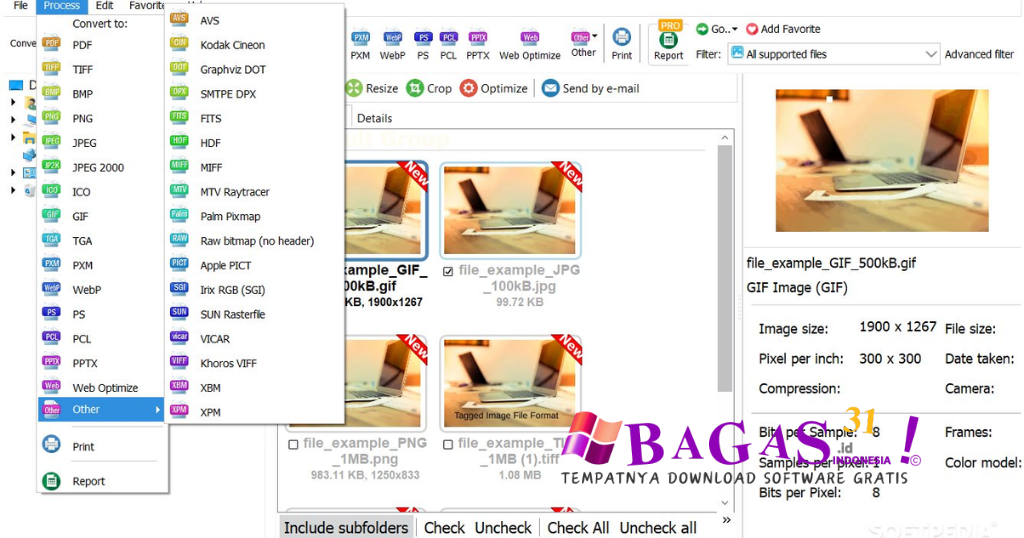1024x538 pixels.
Task: Open Web Optimize from the toolbar
Action: coord(530,45)
